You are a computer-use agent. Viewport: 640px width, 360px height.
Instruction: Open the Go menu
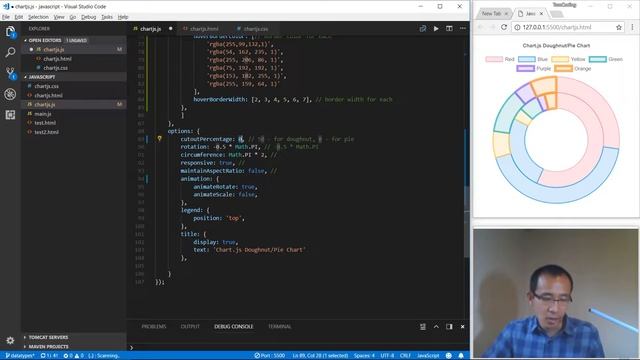pyautogui.click(x=73, y=17)
